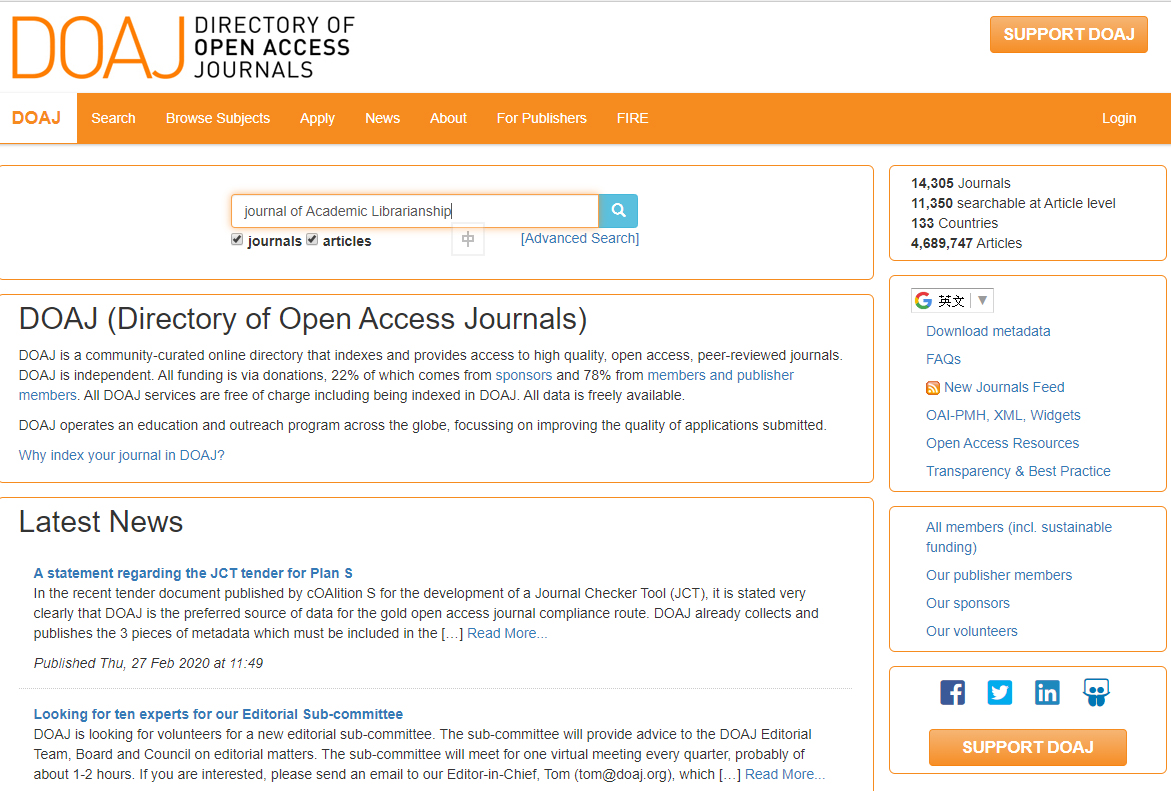Image resolution: width=1171 pixels, height=791 pixels.
Task: Open DOAJ LinkedIn page icon
Action: (1047, 692)
